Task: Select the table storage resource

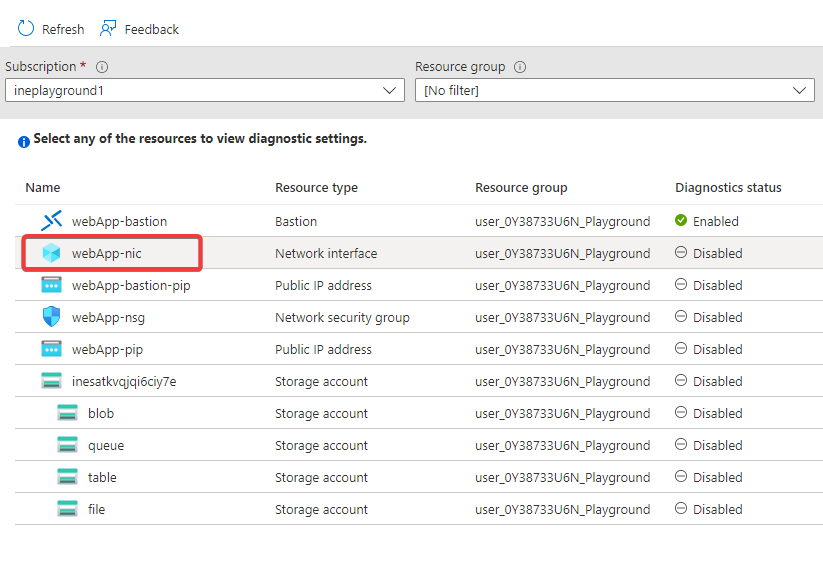Action: (102, 477)
